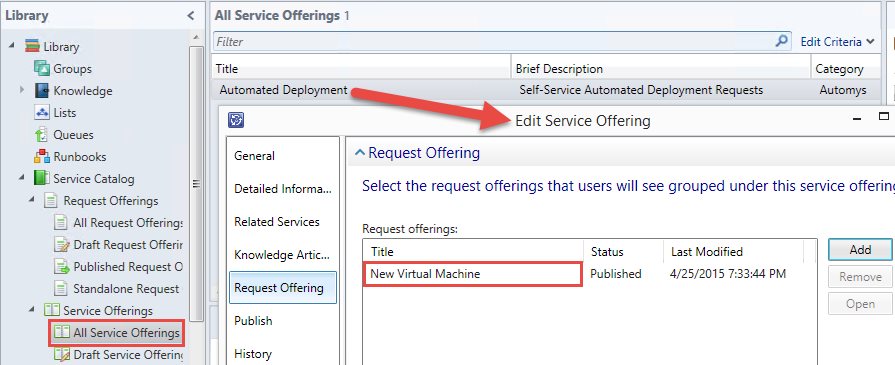Sort request offerings by Last Modified
The width and height of the screenshot is (895, 365).
point(733,251)
